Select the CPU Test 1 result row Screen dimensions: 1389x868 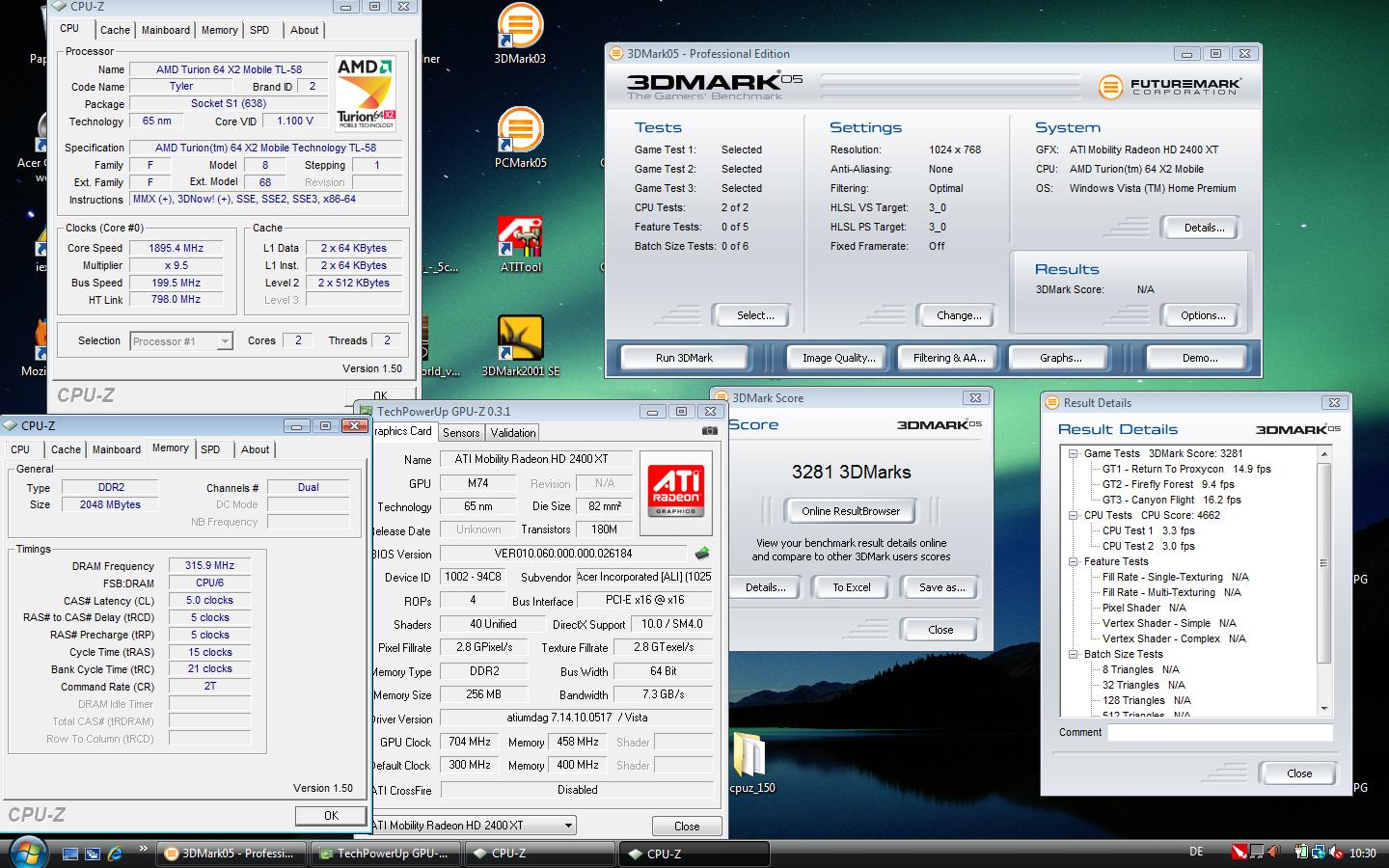click(x=1148, y=530)
